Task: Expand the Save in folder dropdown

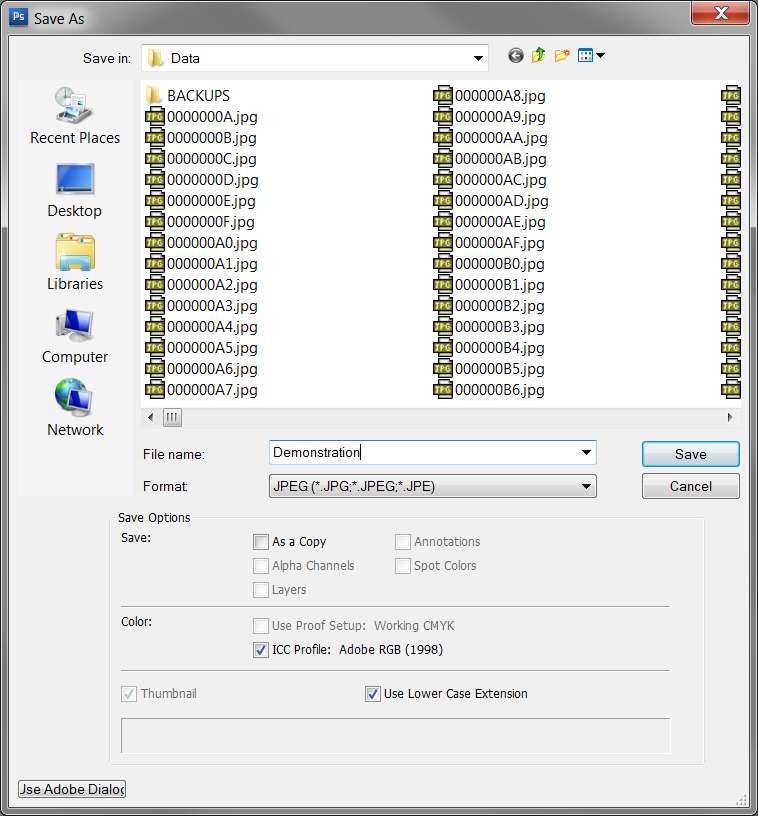Action: pos(478,58)
